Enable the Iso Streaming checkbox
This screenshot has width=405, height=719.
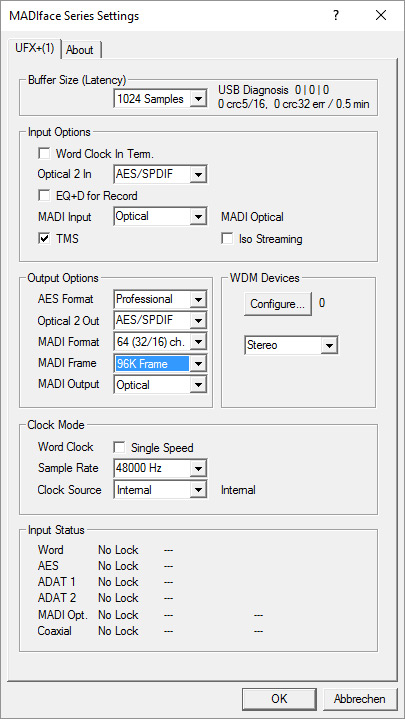click(227, 239)
